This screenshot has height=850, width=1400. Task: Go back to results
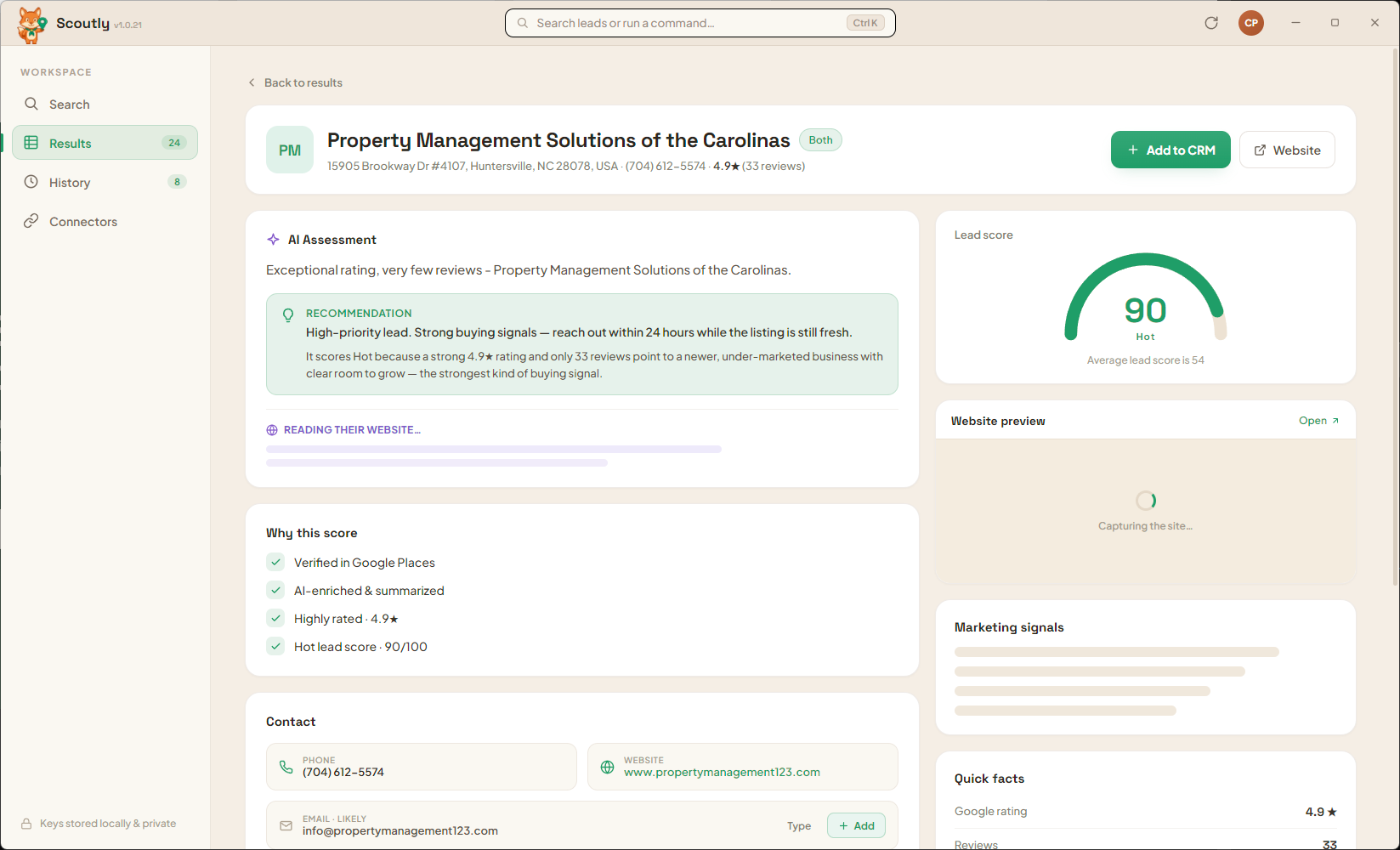(x=295, y=82)
